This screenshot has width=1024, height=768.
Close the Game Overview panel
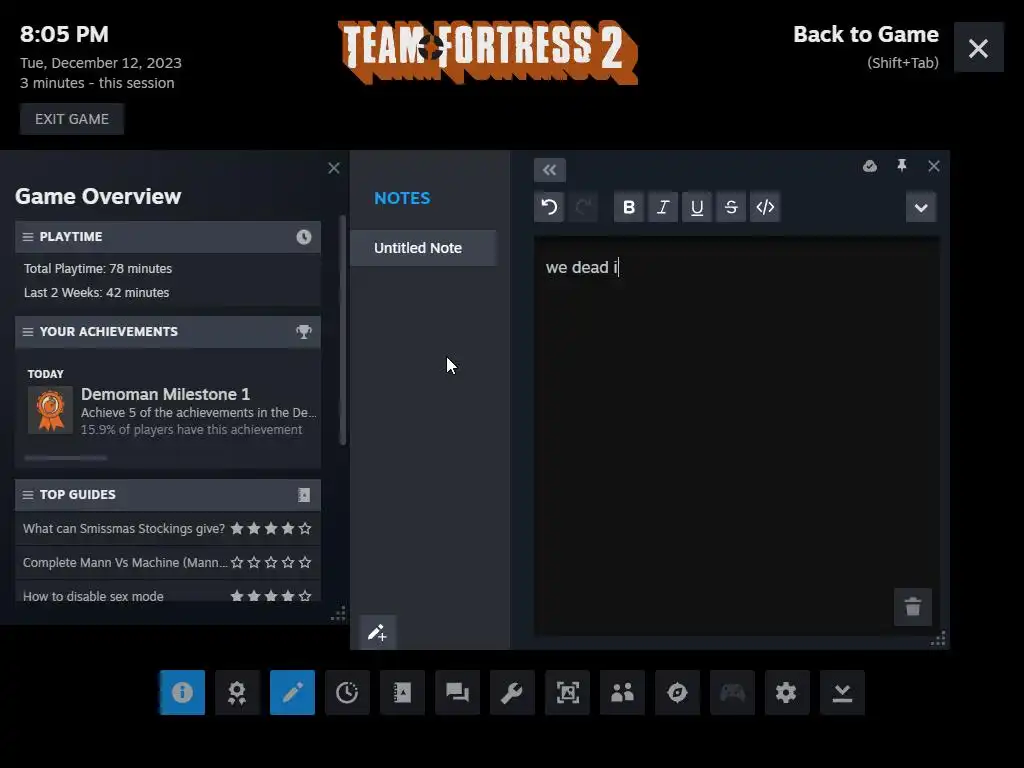click(x=334, y=168)
